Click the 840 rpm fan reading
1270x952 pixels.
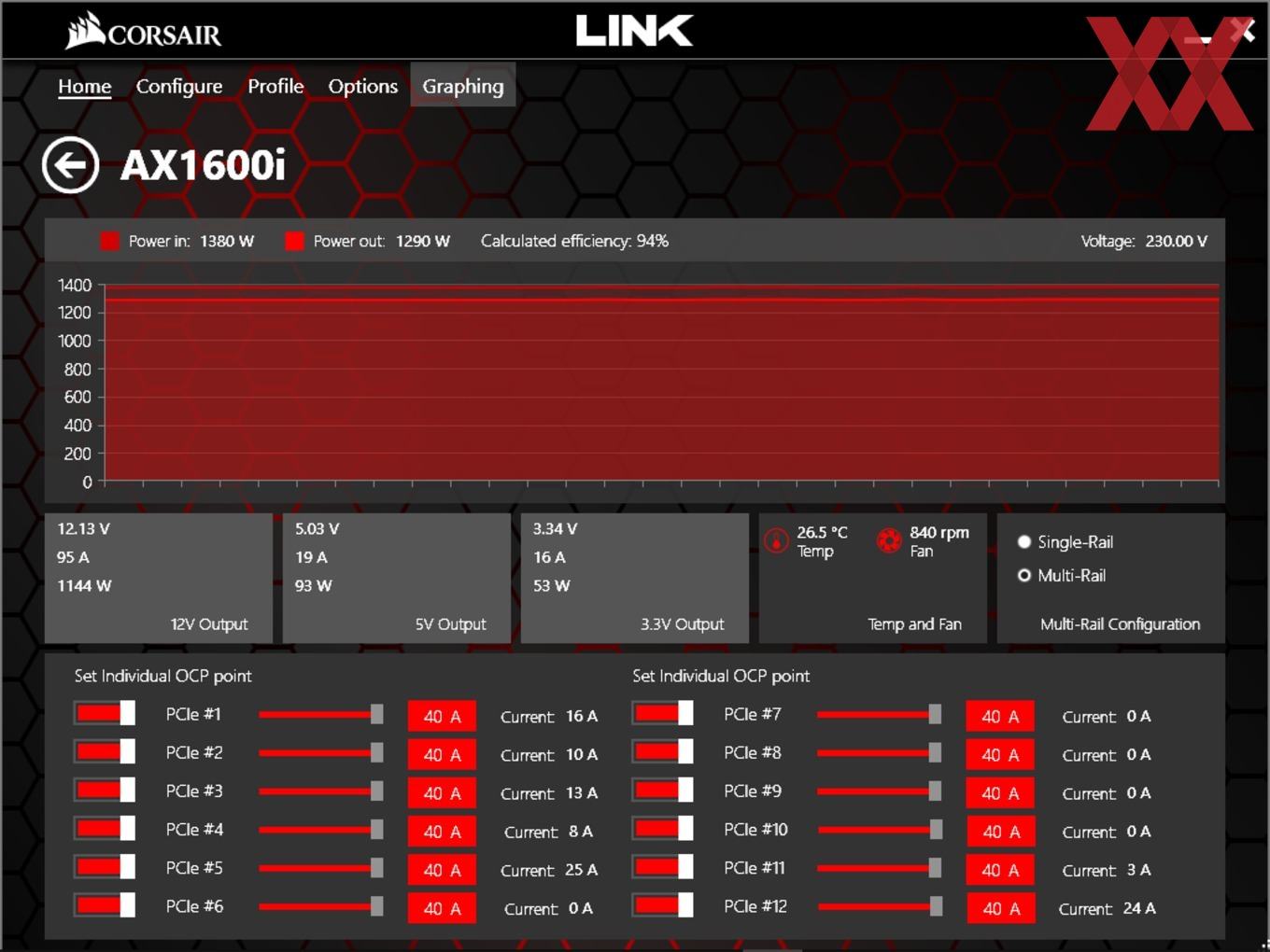[939, 532]
